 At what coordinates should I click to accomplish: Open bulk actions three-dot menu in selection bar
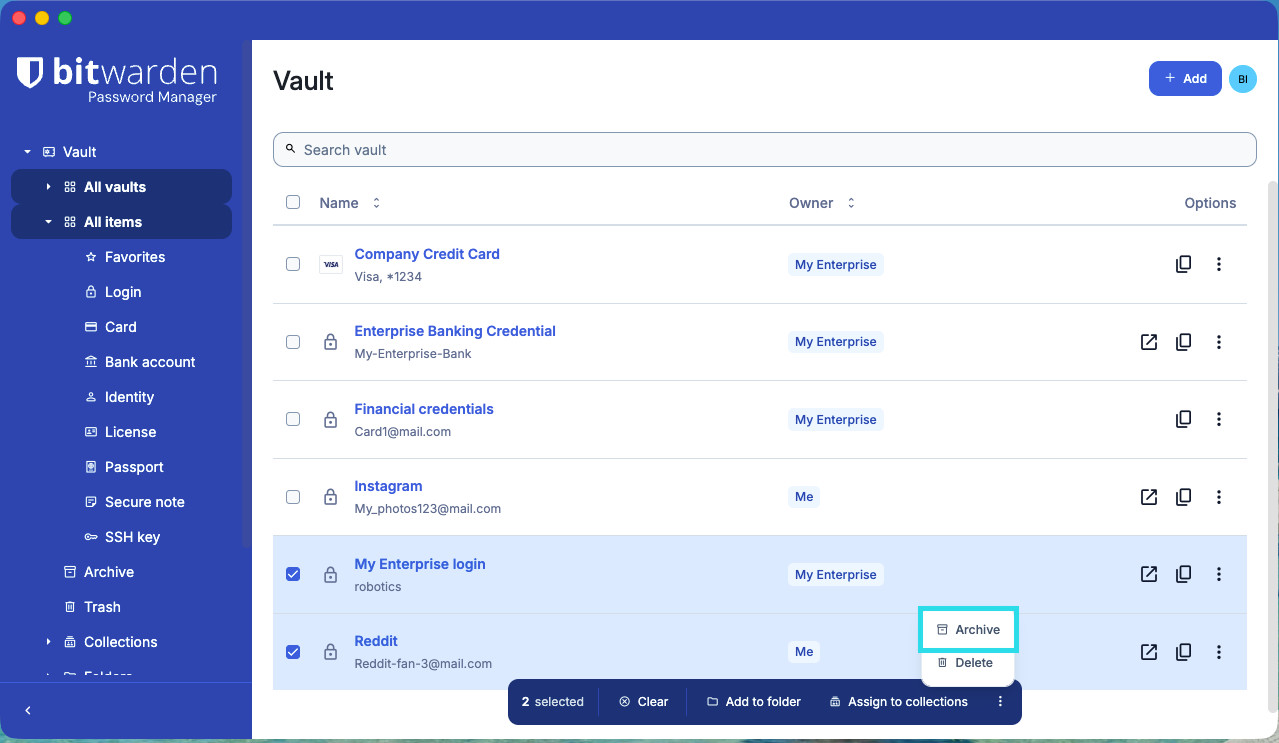[1000, 702]
